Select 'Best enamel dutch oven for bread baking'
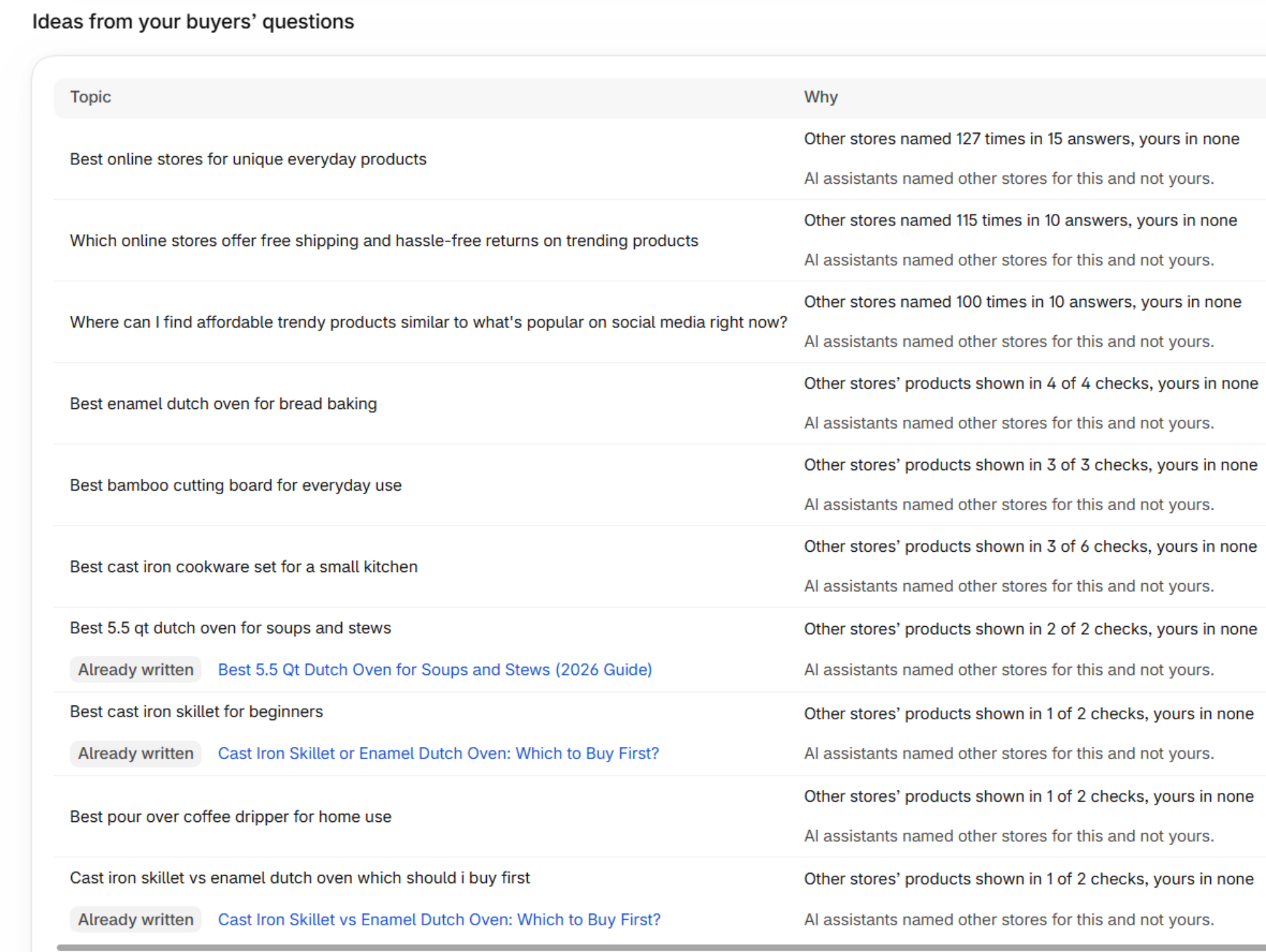Image resolution: width=1266 pixels, height=952 pixels. (223, 404)
